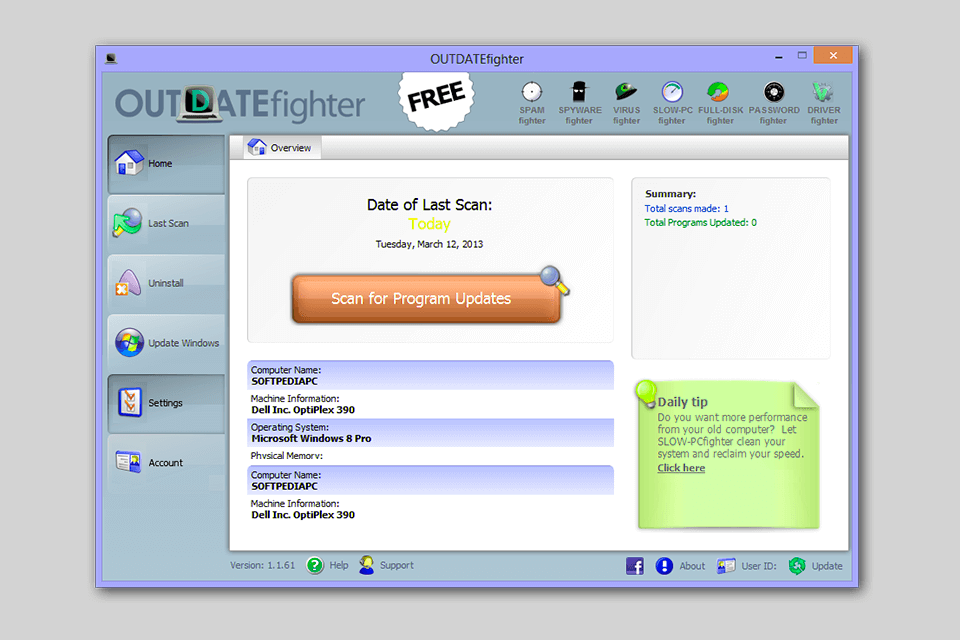Open Uninstall section in sidebar
The width and height of the screenshot is (960, 640).
(x=167, y=284)
